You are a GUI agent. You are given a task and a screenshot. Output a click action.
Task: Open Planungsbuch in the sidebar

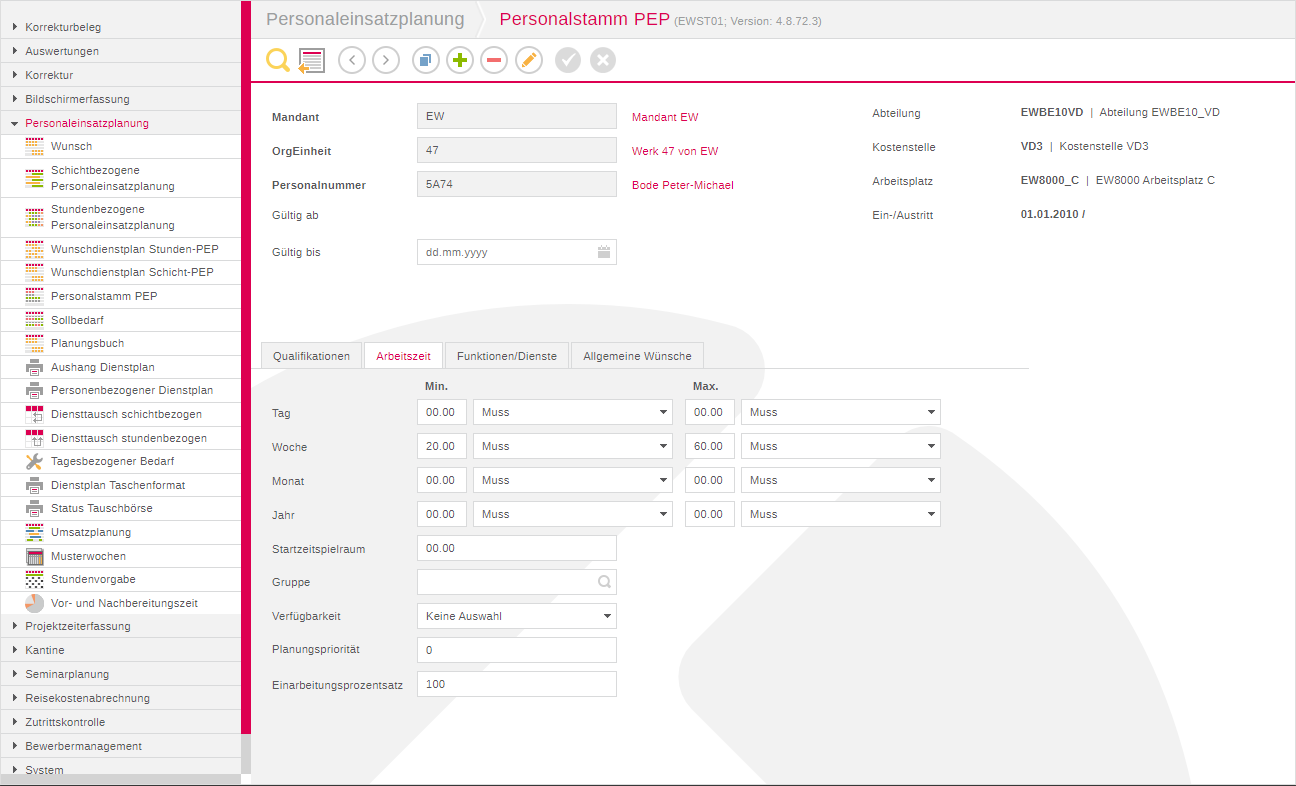coord(87,343)
